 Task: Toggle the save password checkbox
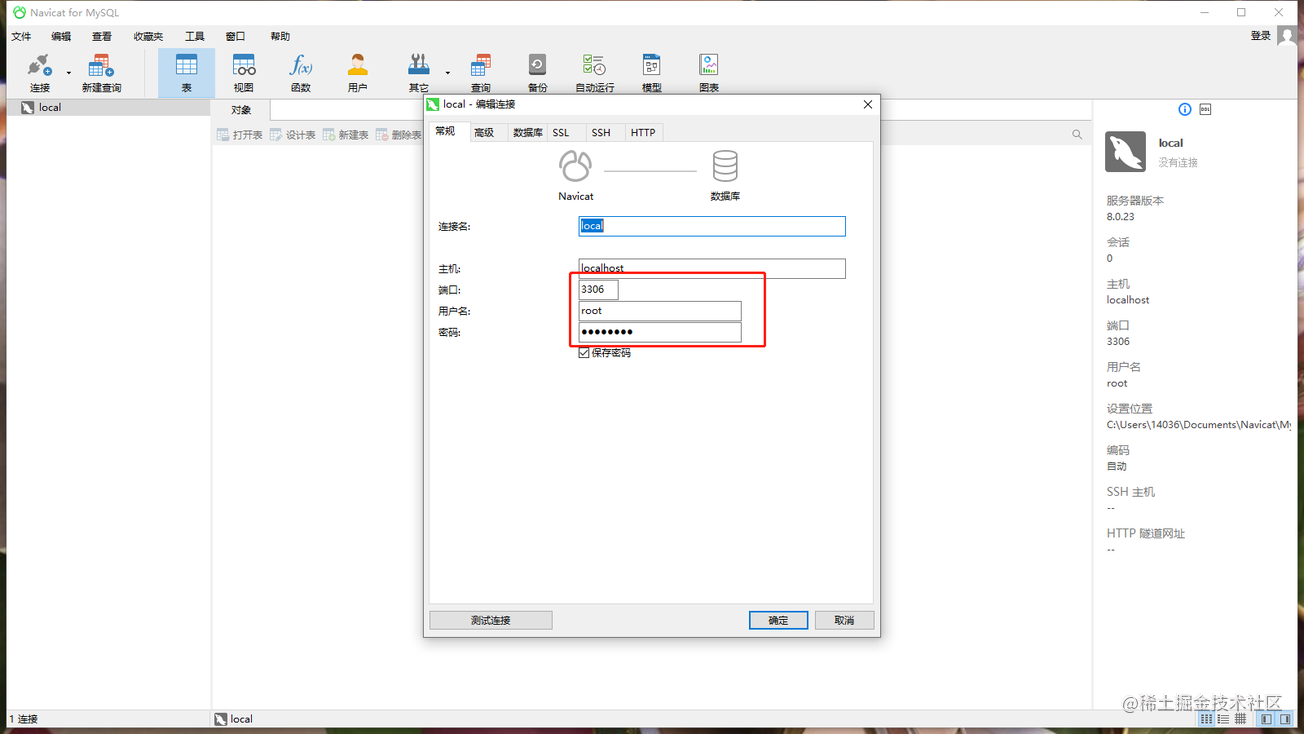(x=584, y=353)
